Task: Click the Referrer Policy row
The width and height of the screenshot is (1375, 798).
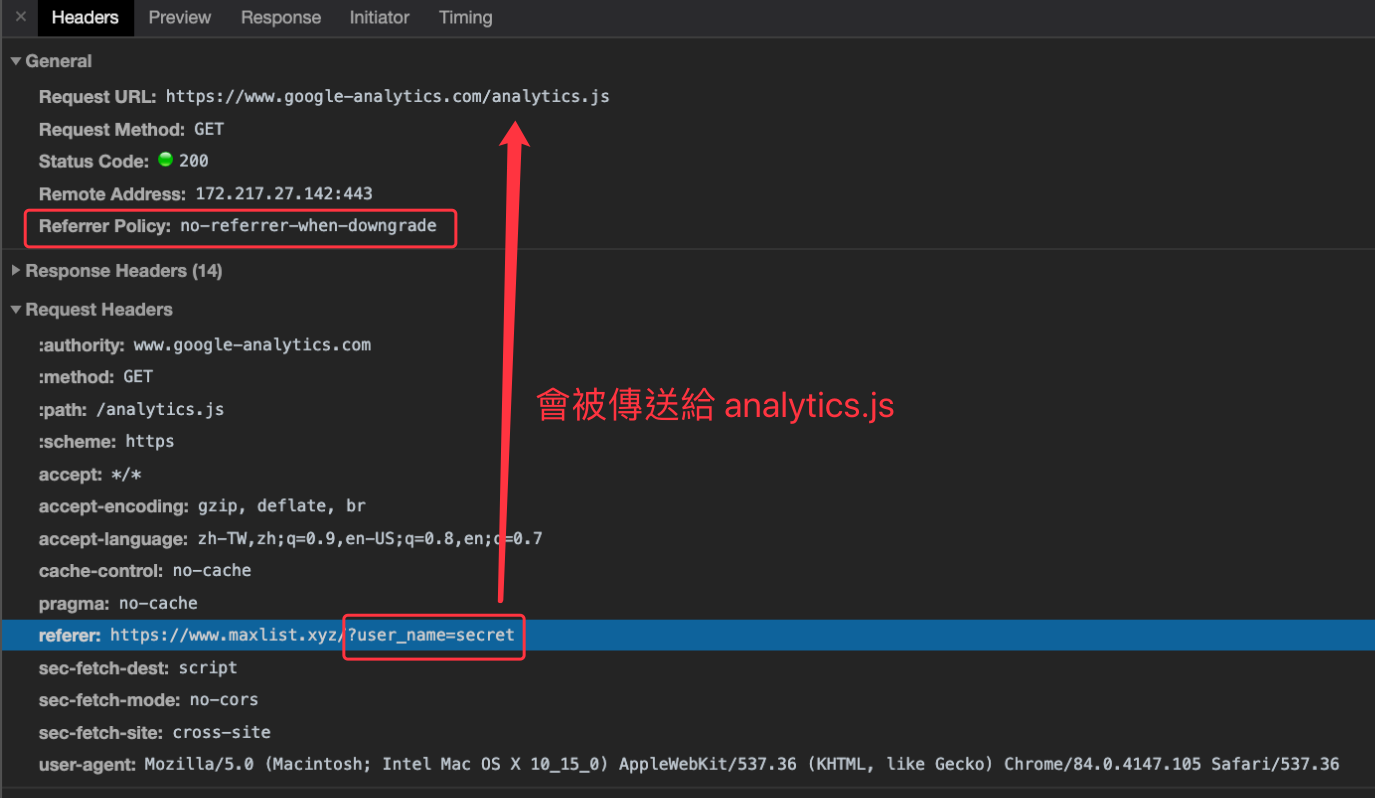Action: (x=238, y=226)
